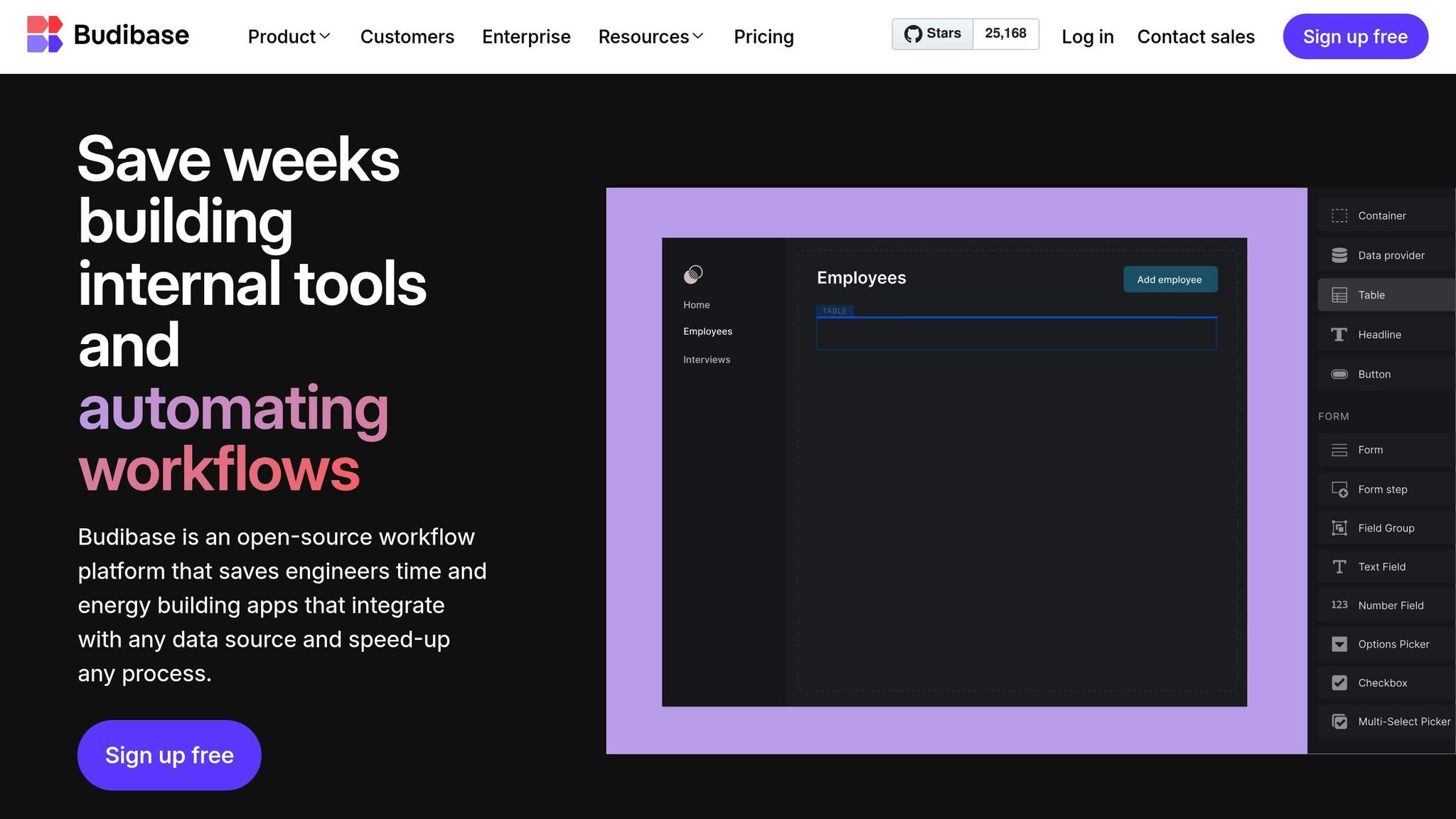Click the 'Options Picker' component label

1393,644
